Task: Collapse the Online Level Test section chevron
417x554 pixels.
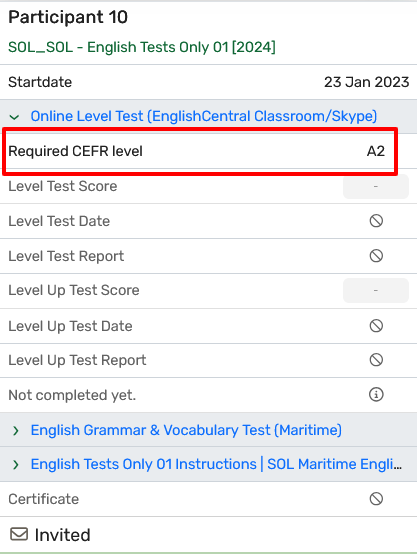Action: (x=14, y=117)
